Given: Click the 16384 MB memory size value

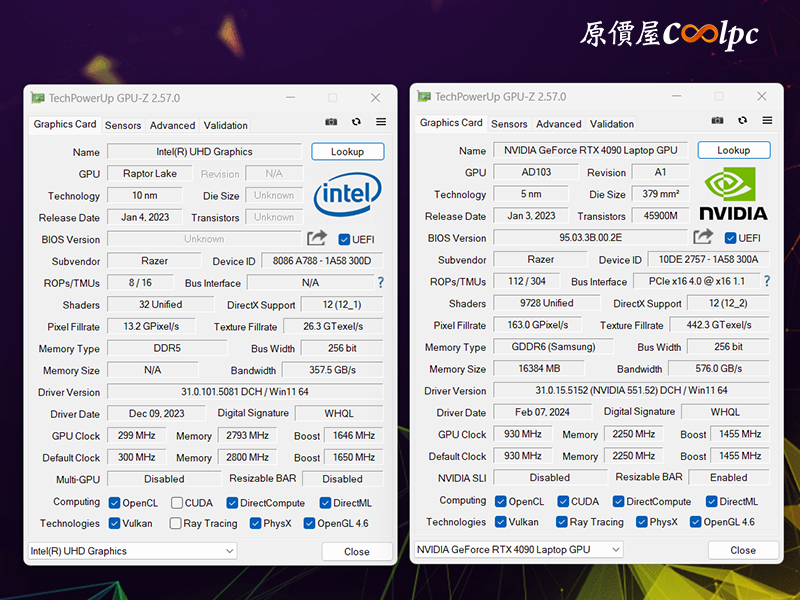Looking at the screenshot, I should [x=539, y=368].
